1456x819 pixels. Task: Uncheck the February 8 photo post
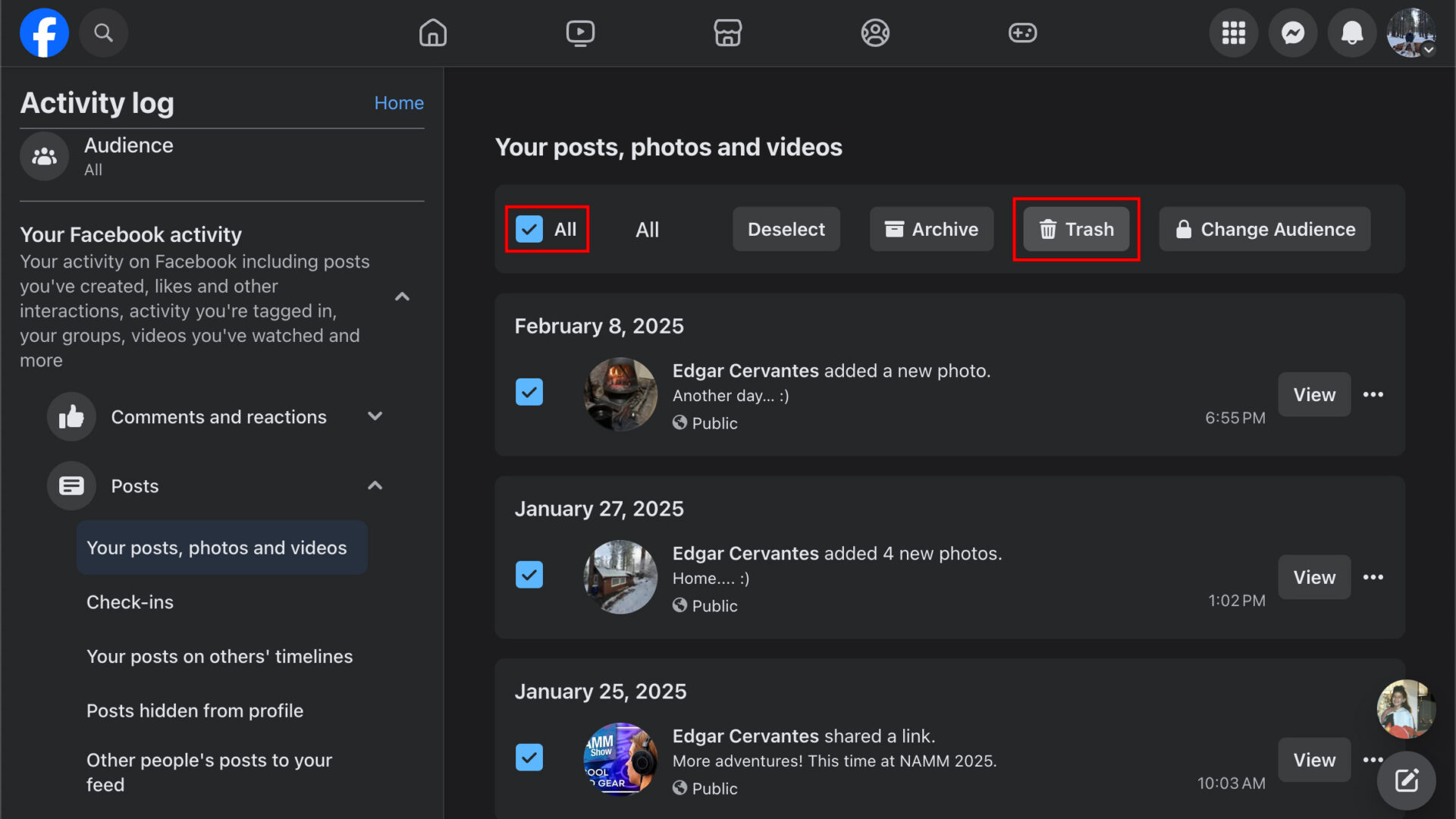tap(529, 392)
